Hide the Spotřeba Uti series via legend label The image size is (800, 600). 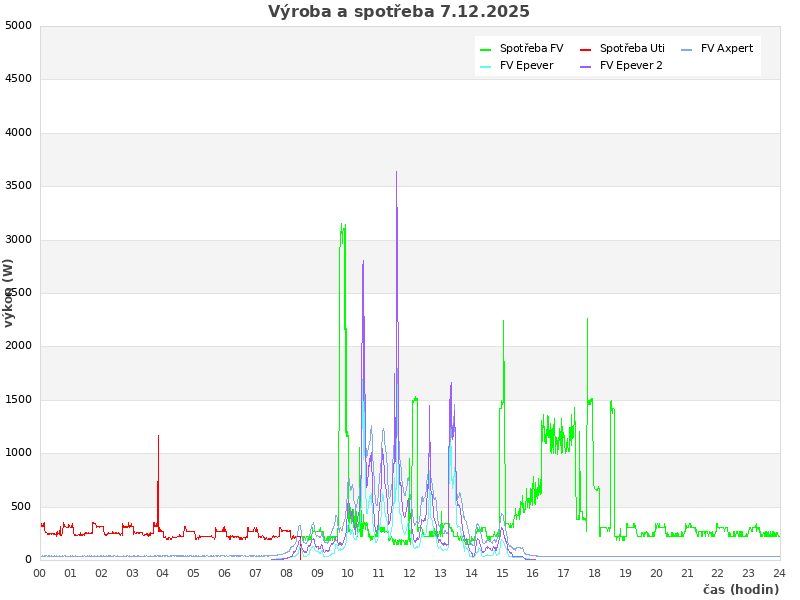click(632, 48)
